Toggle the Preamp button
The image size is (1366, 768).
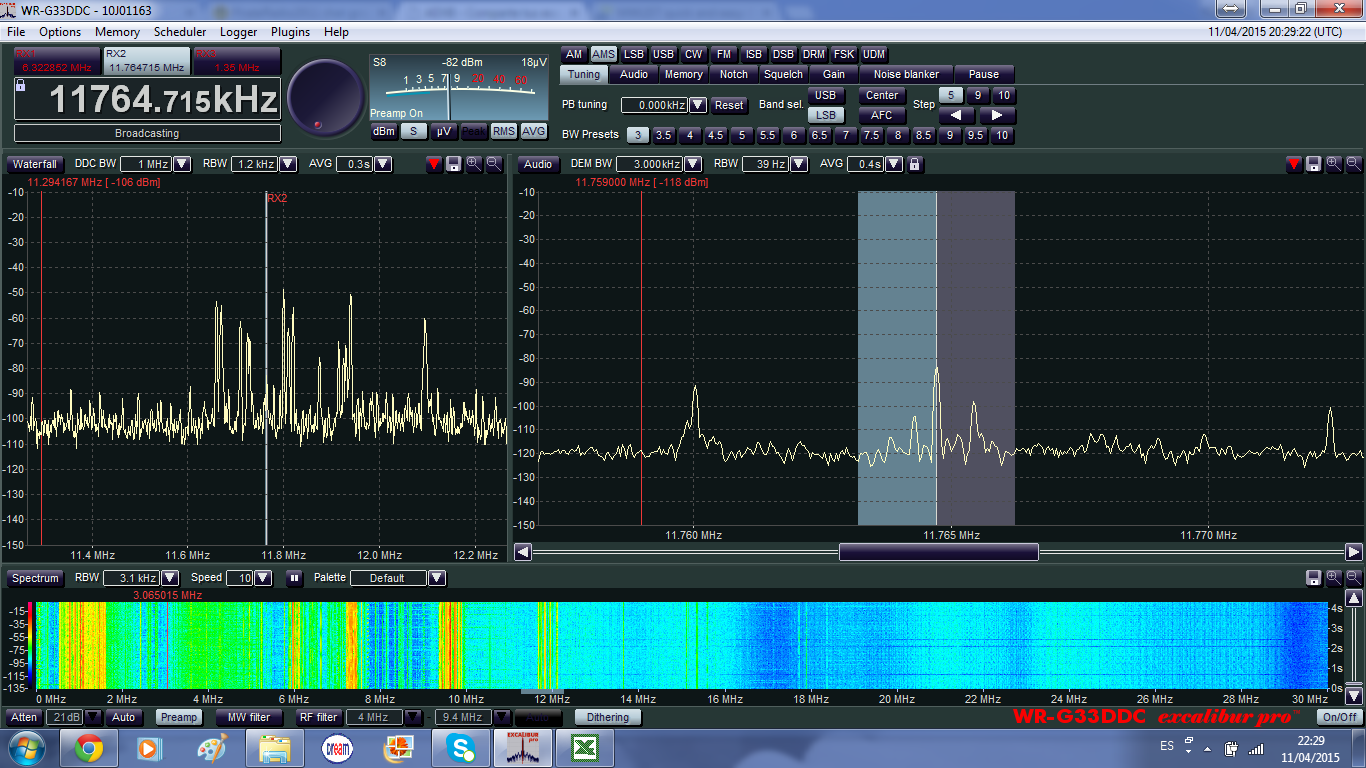point(179,717)
